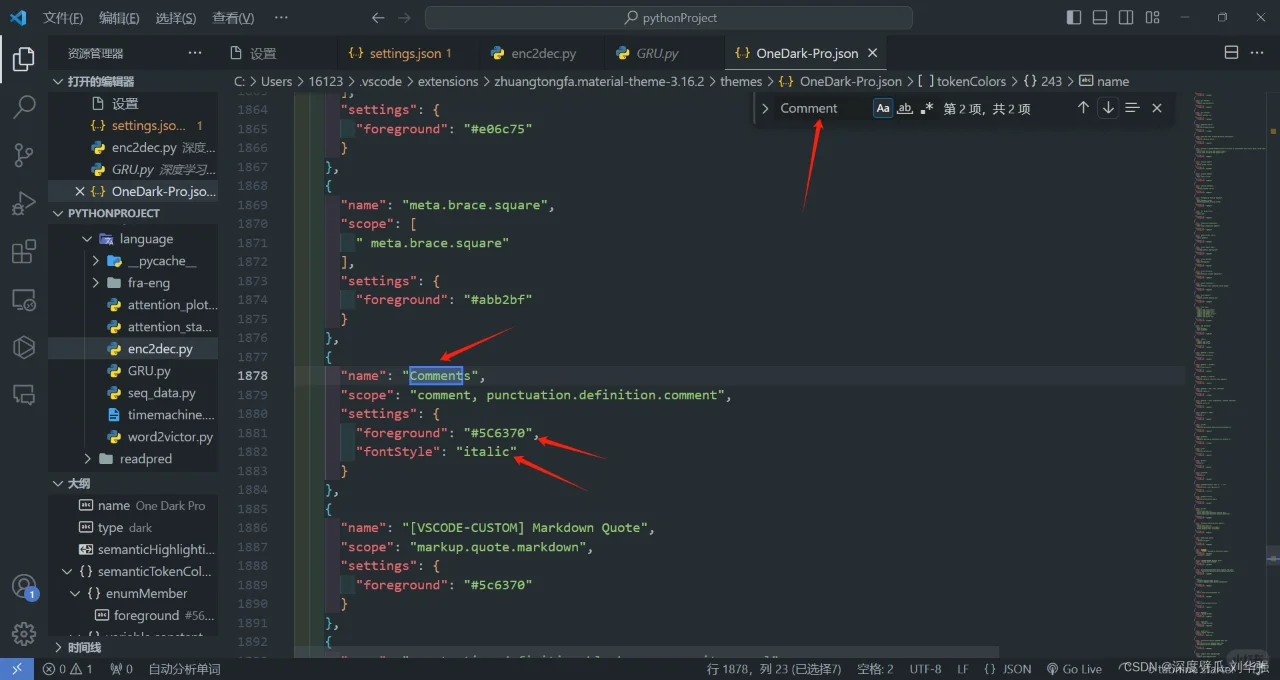Collapse the 打开的编辑器 section
The height and width of the screenshot is (680, 1280).
[57, 81]
